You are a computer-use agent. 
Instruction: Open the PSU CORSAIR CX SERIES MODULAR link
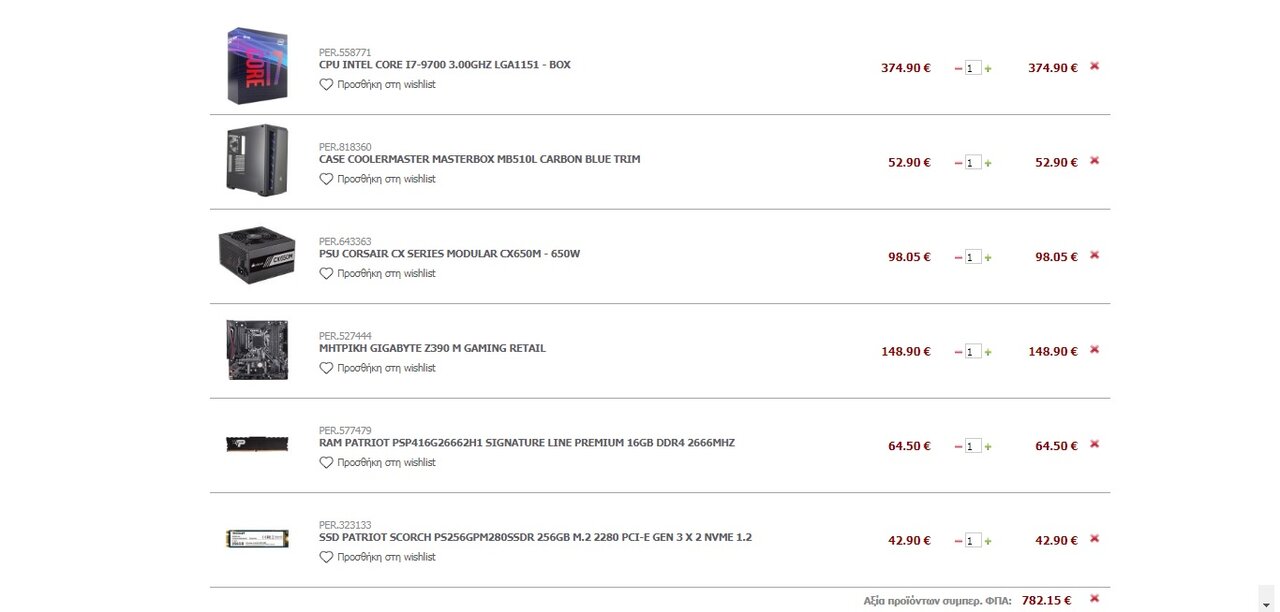449,254
